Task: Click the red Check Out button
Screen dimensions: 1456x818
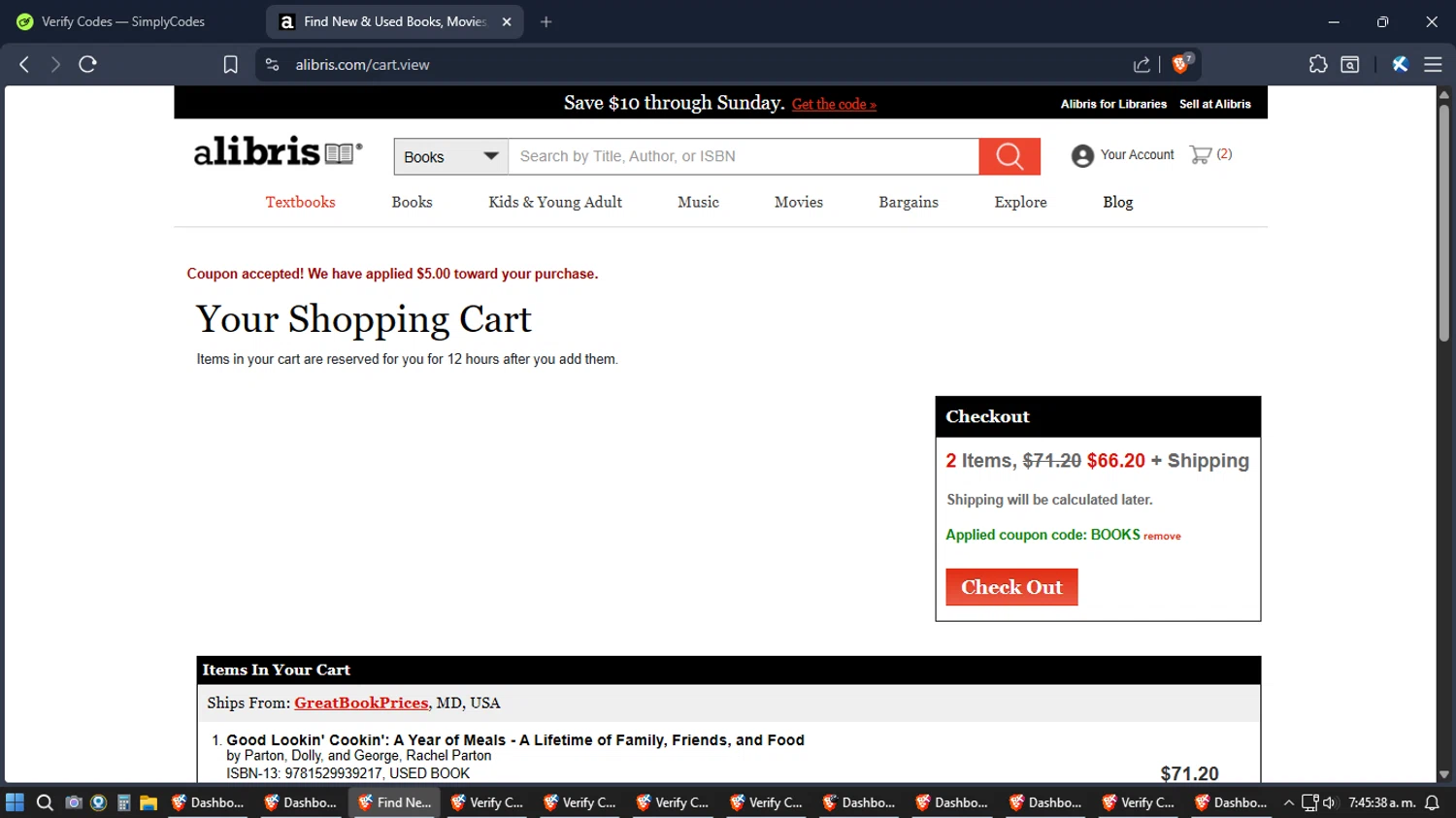Action: (x=1011, y=587)
